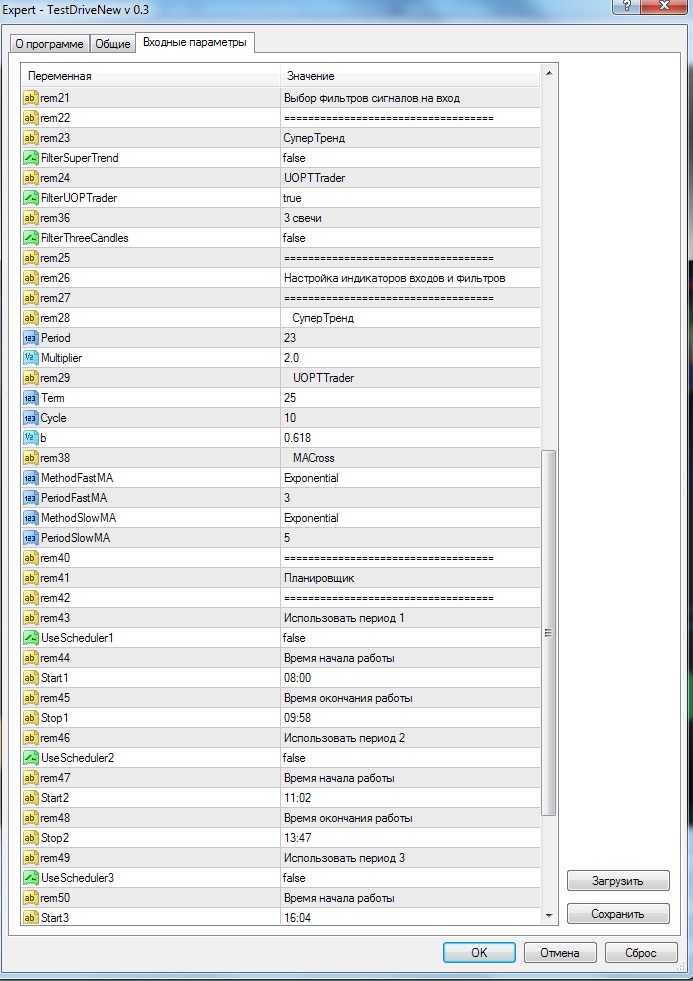Click the double icon beside variable b

(x=31, y=439)
